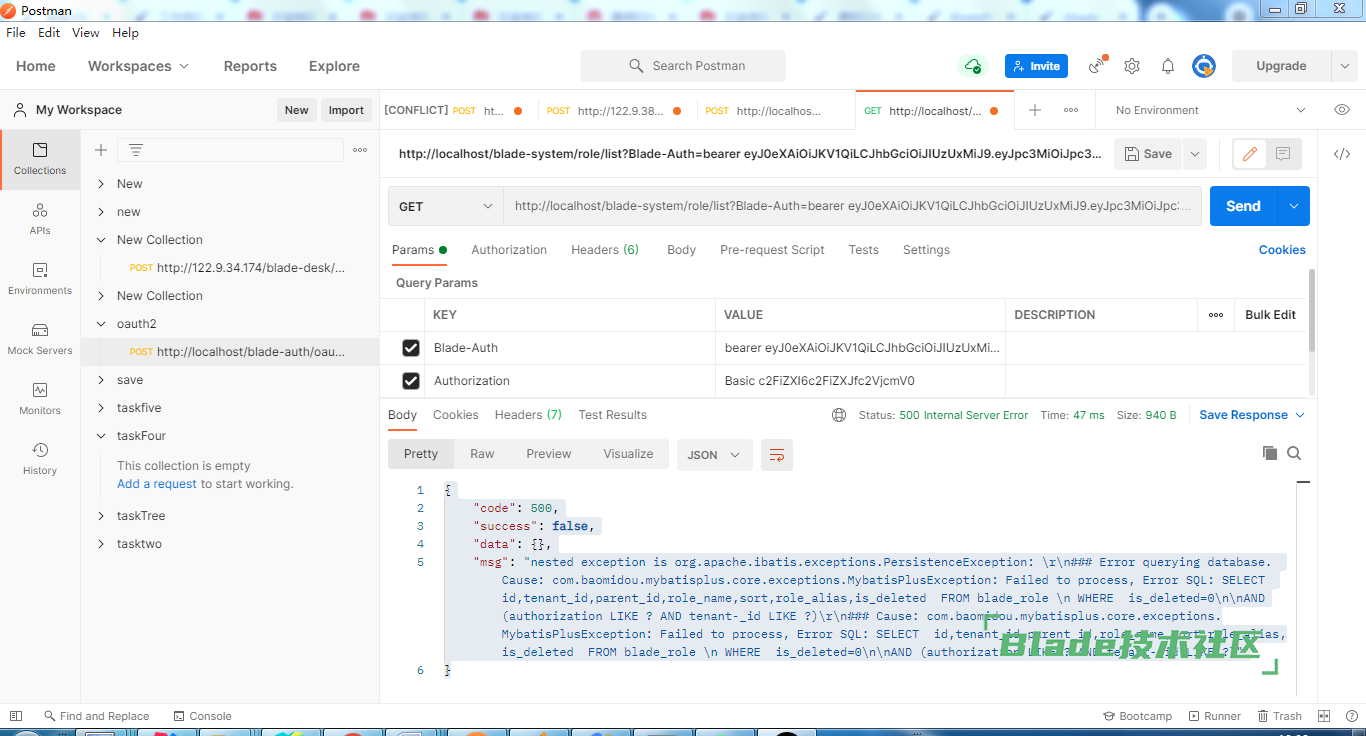The image size is (1366, 736).
Task: Open the code snippet icon
Action: click(x=1342, y=154)
